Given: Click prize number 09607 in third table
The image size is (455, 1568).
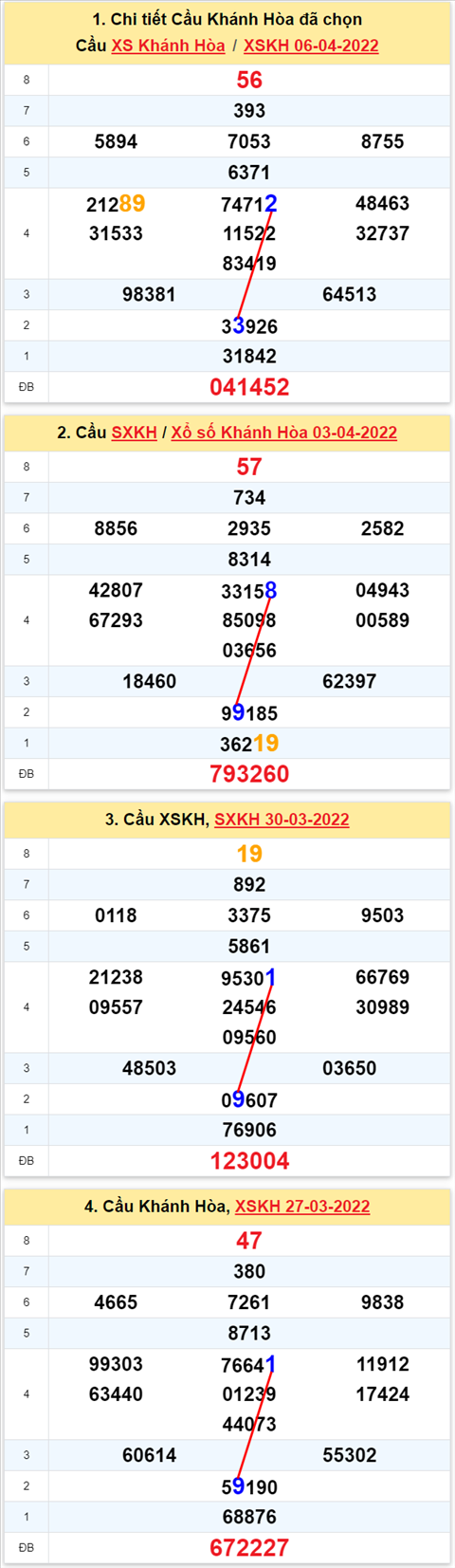Looking at the screenshot, I should tap(249, 1100).
